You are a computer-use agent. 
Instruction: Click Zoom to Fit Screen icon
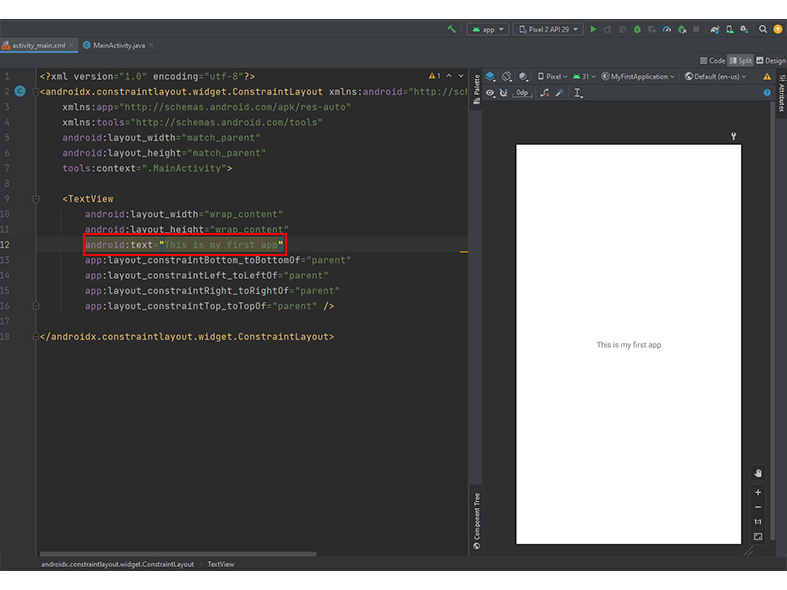point(758,537)
